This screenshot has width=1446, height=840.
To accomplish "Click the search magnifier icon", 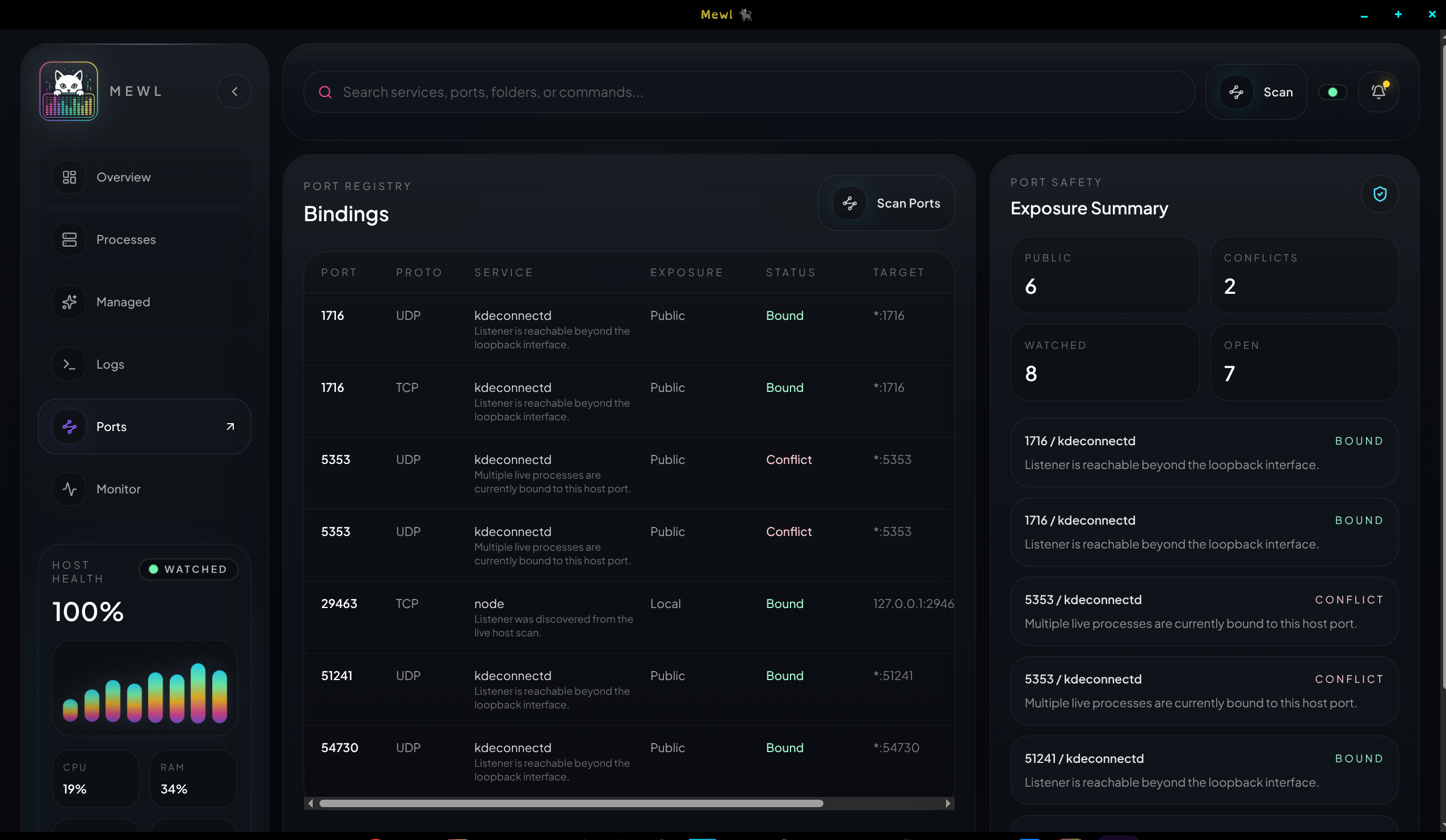I will 325,92.
